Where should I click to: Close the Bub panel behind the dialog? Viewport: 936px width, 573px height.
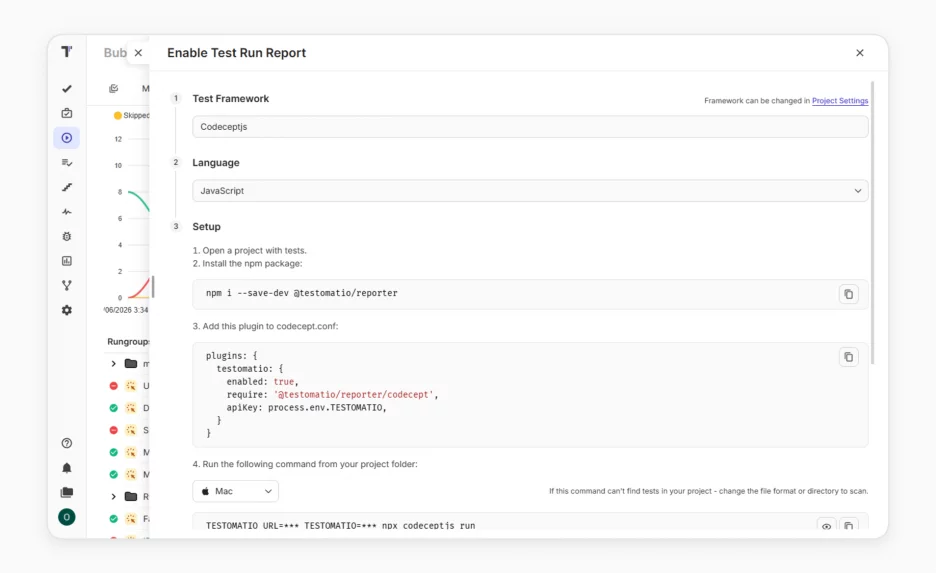[138, 53]
